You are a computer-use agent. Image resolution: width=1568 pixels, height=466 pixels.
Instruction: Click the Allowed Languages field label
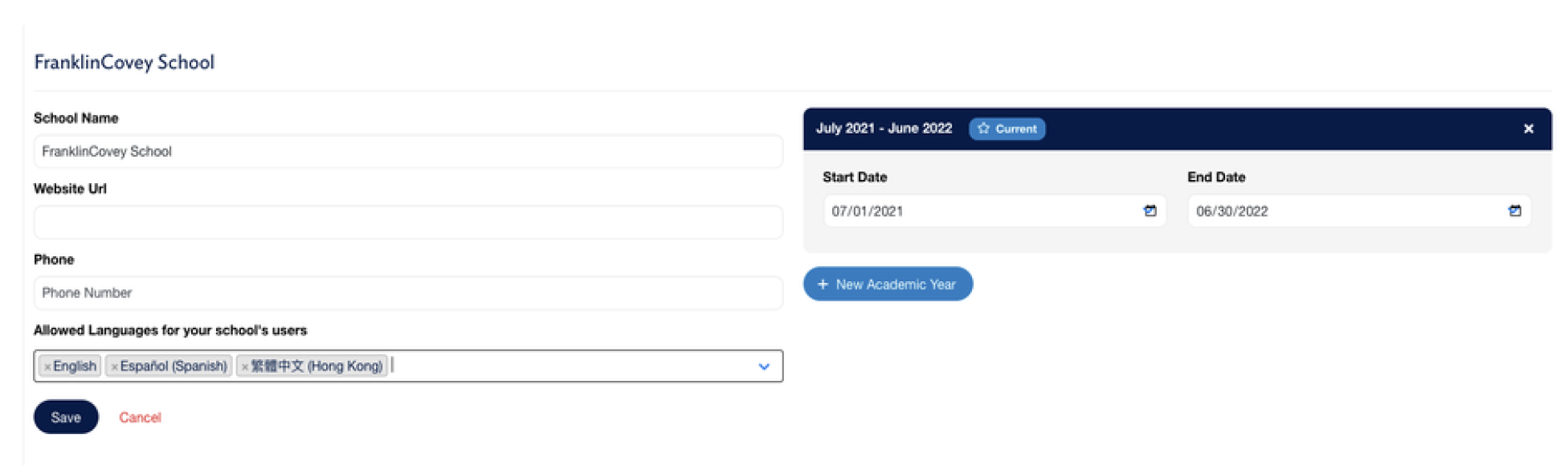pyautogui.click(x=170, y=330)
